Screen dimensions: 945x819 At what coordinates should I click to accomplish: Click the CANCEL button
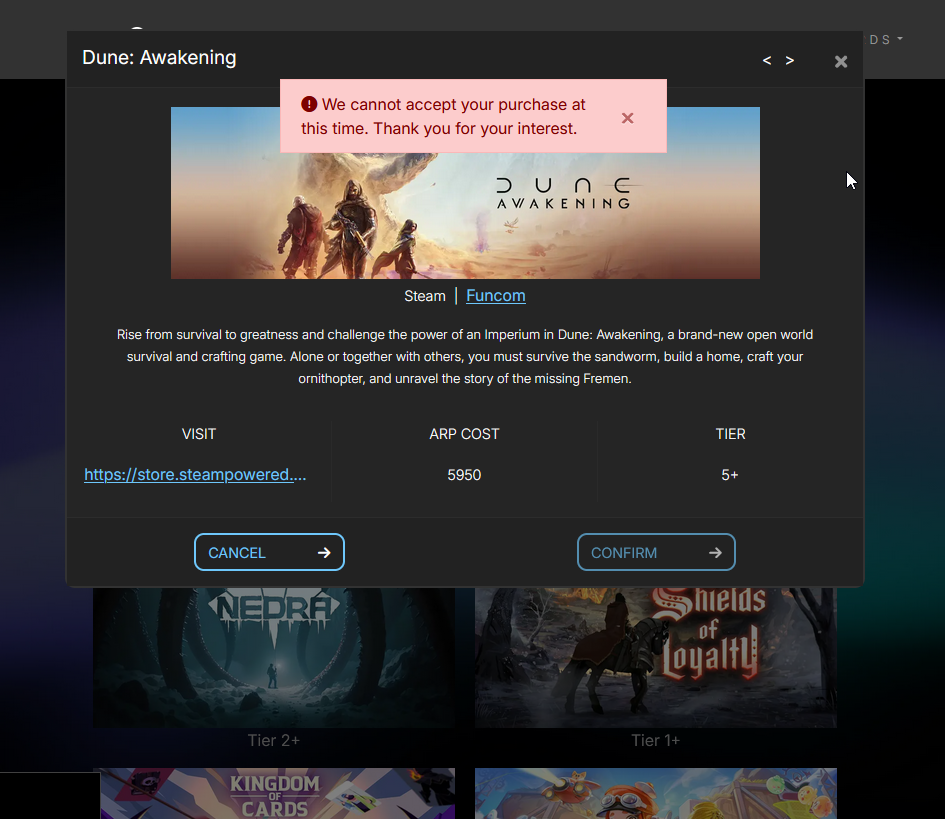point(269,552)
